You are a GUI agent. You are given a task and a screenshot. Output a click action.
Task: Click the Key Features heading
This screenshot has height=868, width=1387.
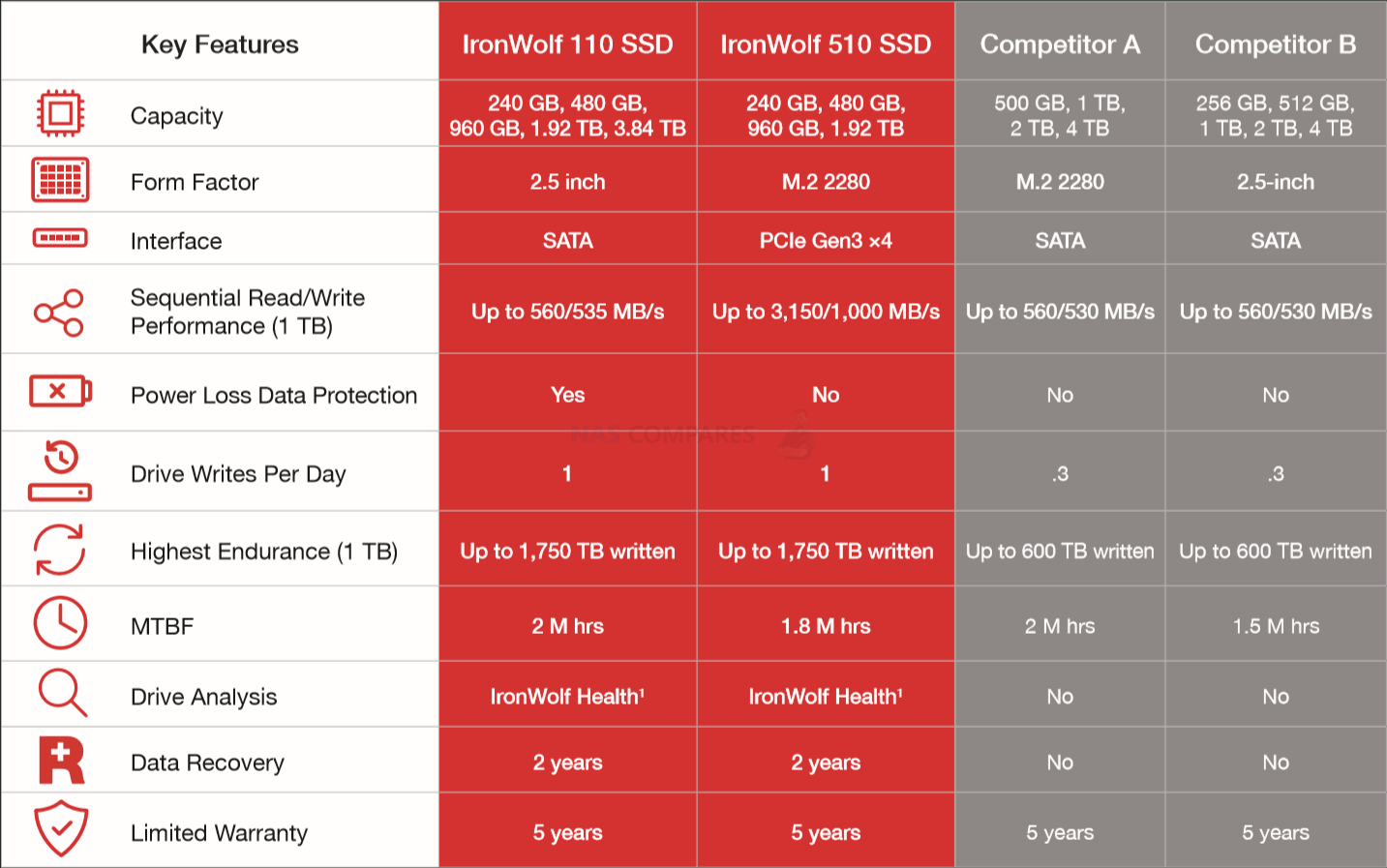coord(220,45)
